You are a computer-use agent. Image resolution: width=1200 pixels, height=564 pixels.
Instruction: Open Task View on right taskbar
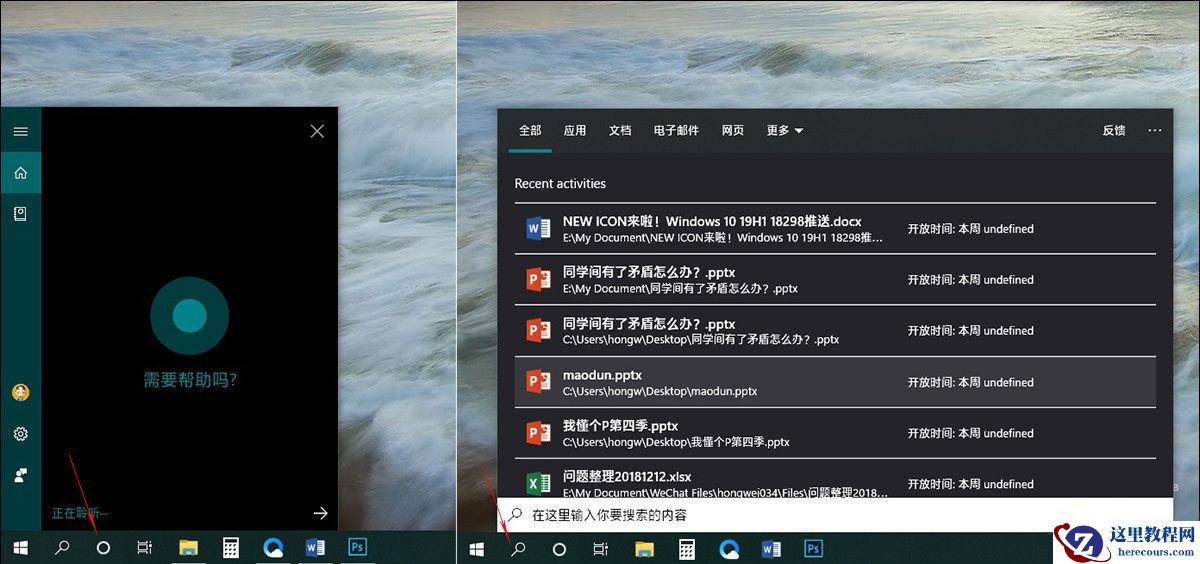[601, 549]
